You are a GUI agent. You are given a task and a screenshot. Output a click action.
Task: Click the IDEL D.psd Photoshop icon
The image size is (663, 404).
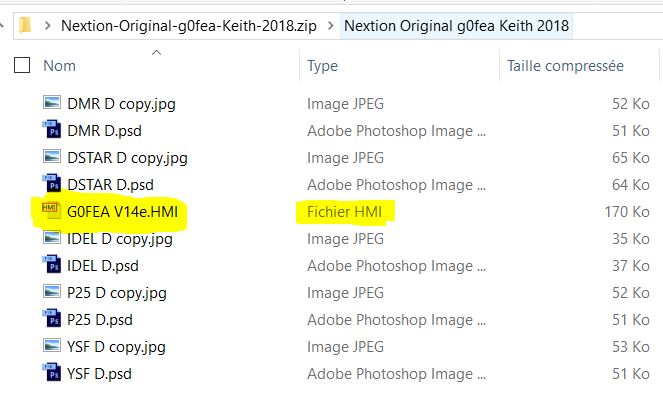pyautogui.click(x=52, y=264)
